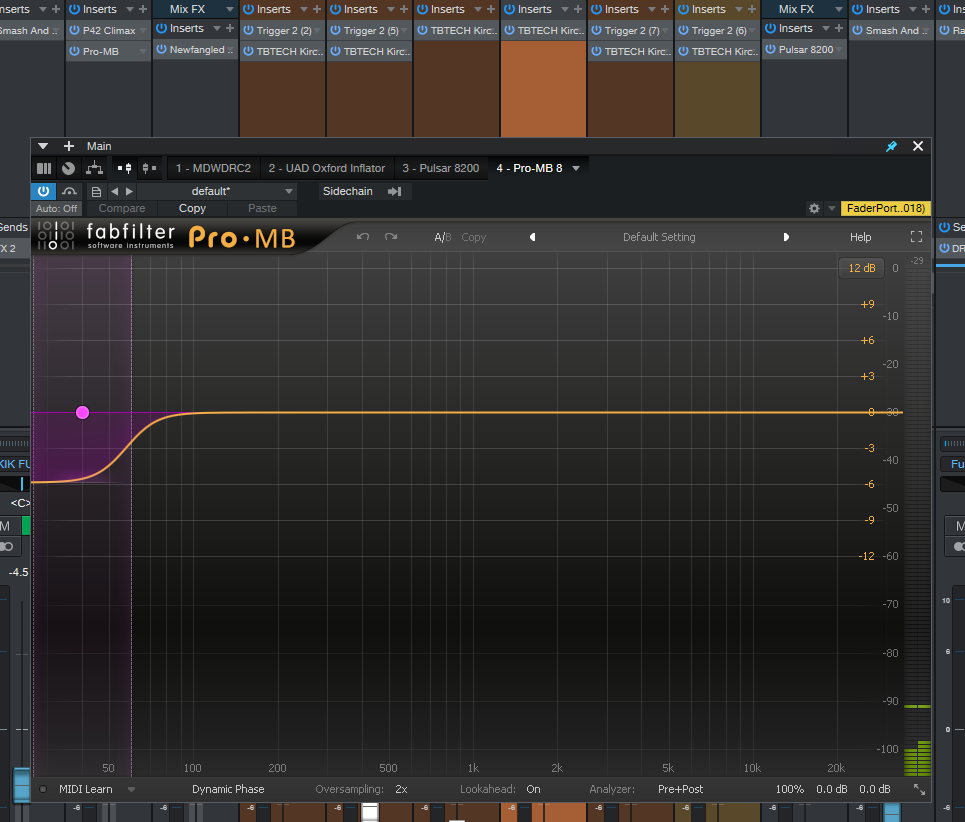965x822 pixels.
Task: Click the Compare button
Action: coord(122,209)
